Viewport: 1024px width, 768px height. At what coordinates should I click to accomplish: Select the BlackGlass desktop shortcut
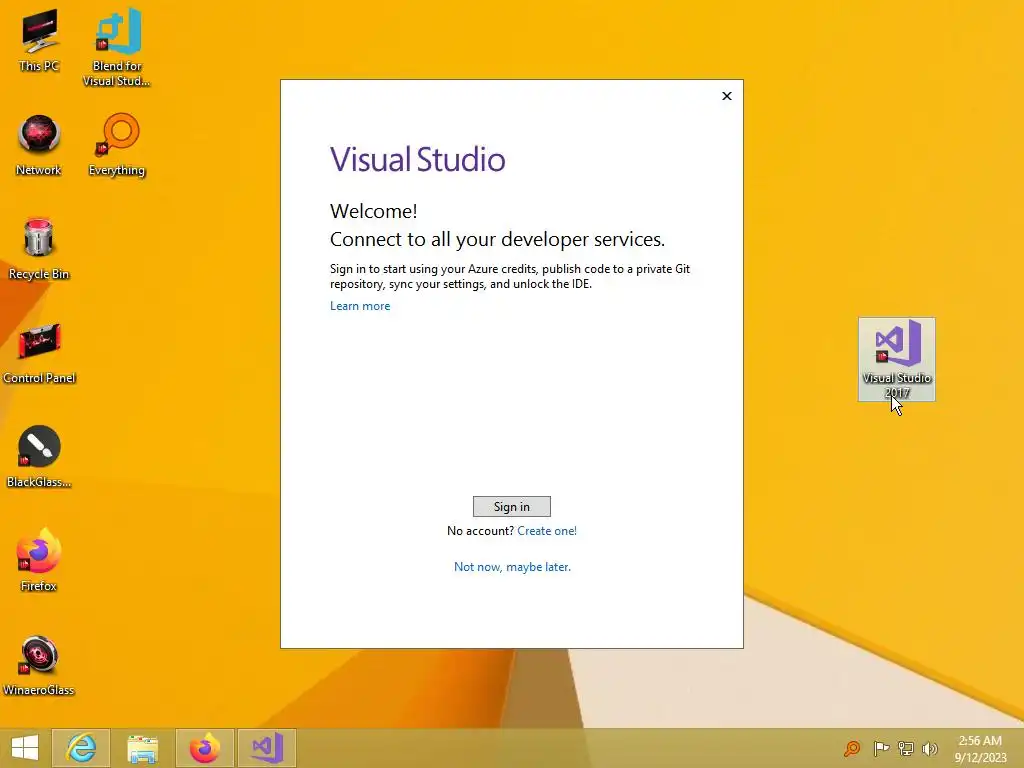point(39,456)
